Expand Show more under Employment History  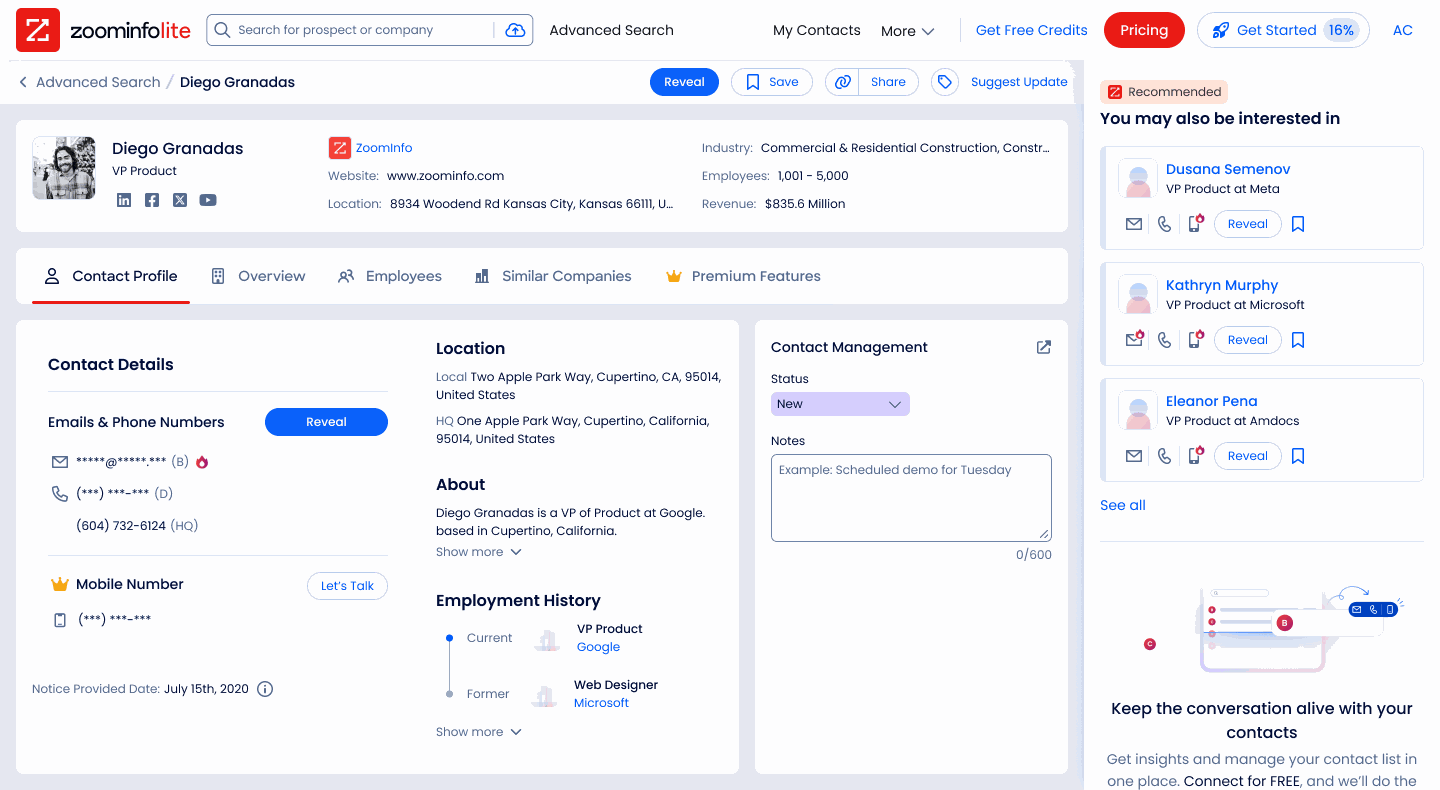tap(479, 732)
